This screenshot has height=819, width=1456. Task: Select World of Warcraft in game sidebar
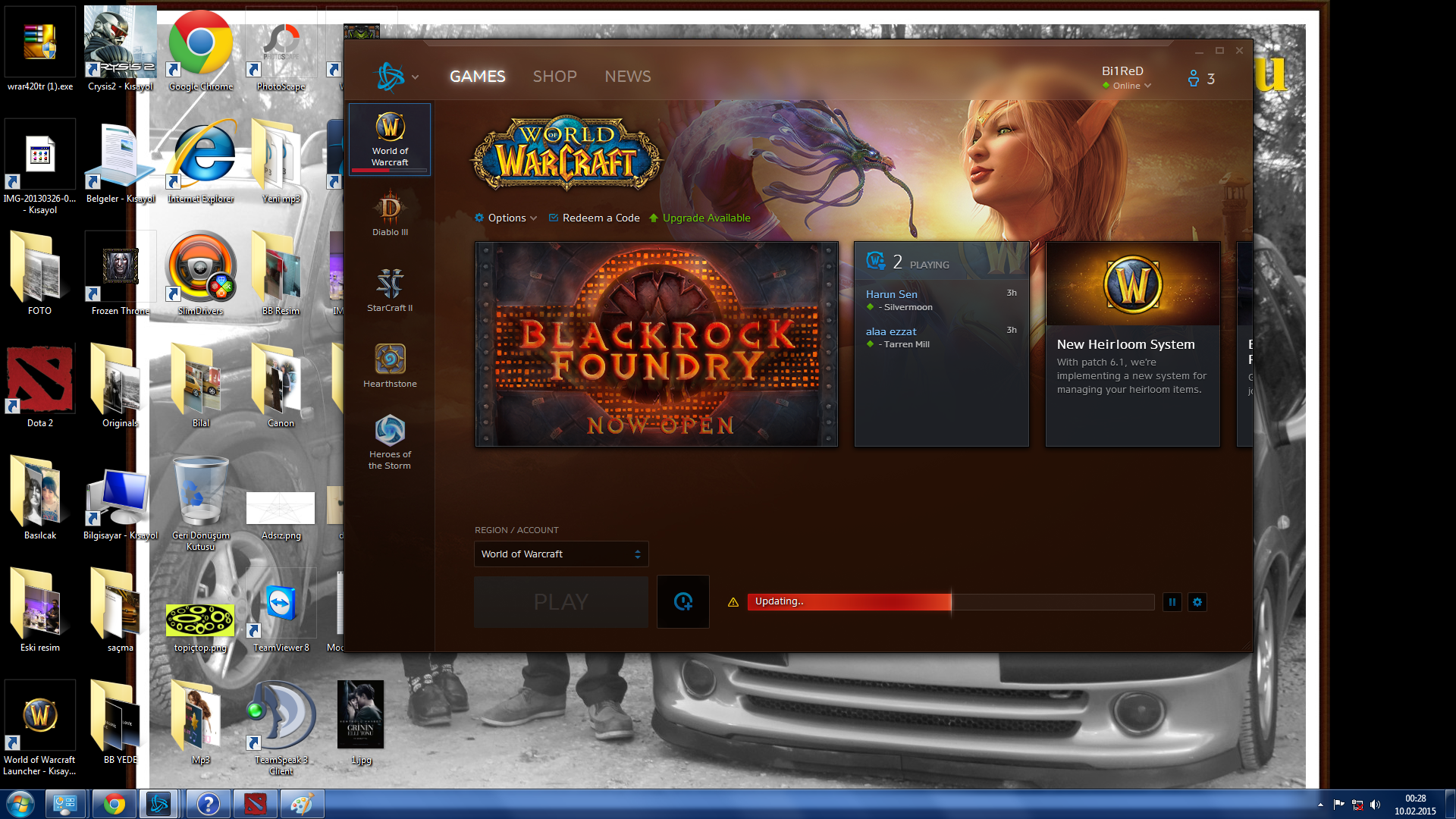coord(390,140)
